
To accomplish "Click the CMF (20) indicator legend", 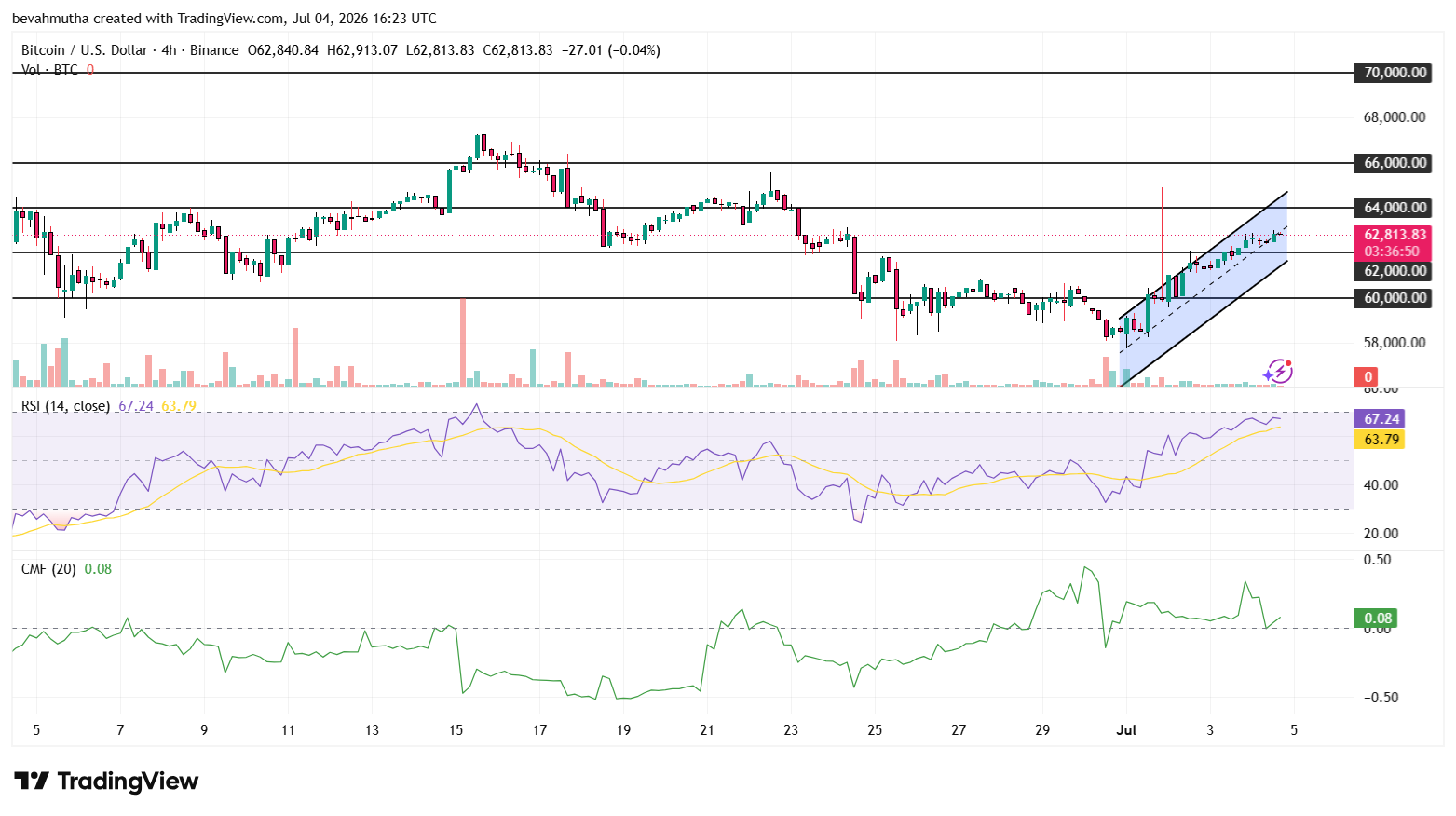I will click(x=48, y=569).
